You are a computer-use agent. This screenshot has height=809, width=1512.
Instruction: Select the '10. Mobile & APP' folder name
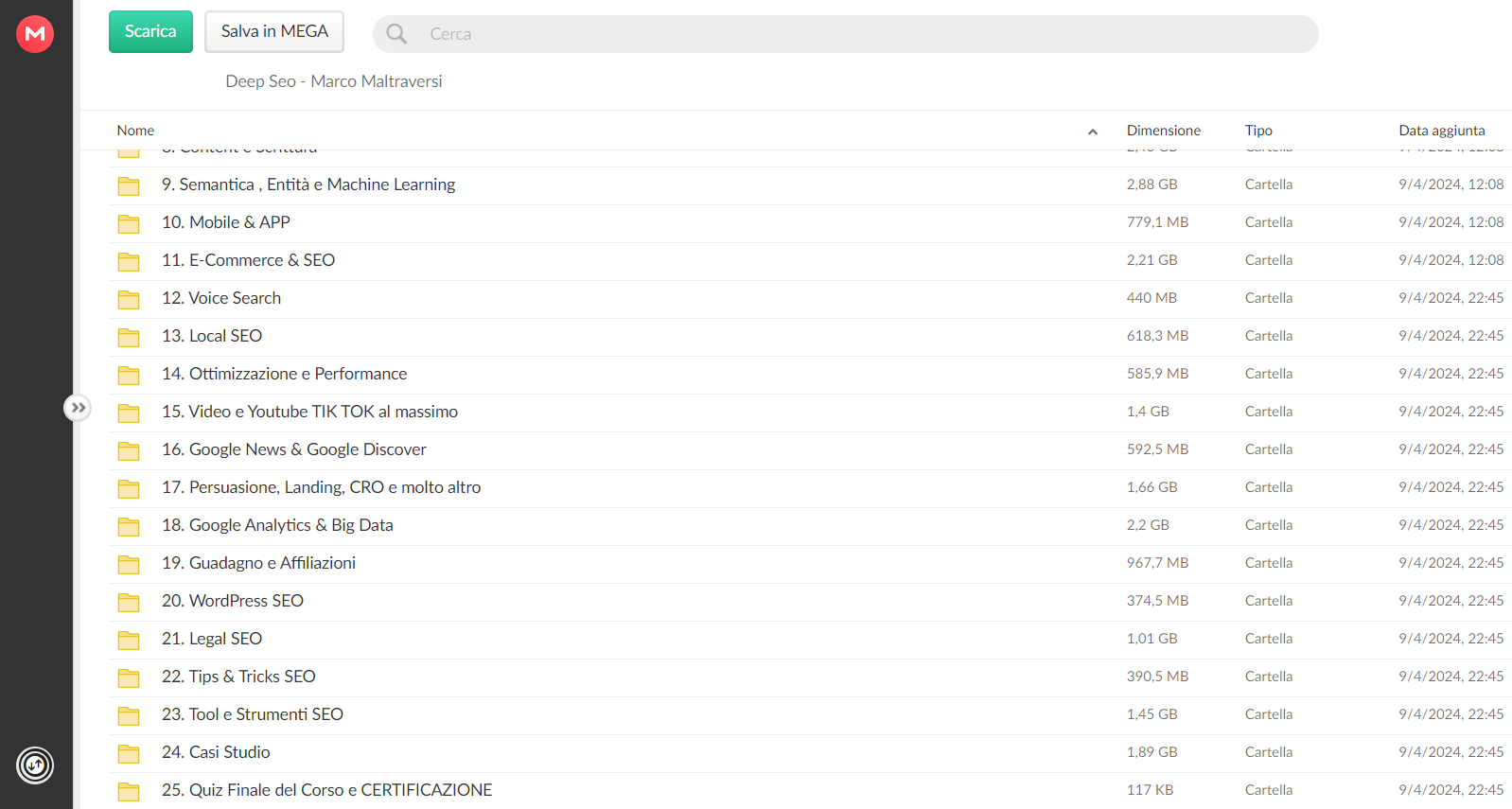click(226, 222)
